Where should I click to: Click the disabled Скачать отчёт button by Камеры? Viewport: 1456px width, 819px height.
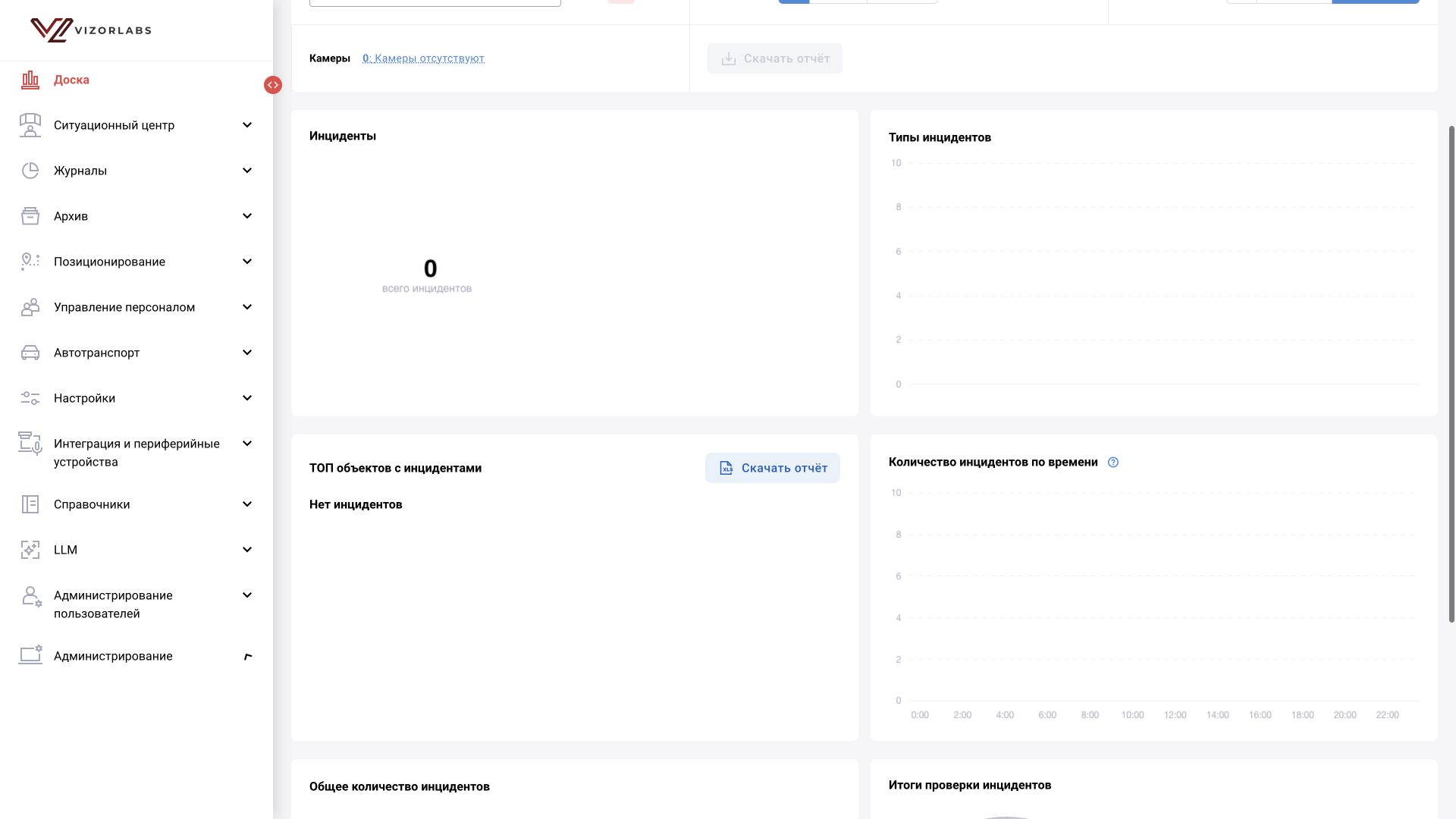[775, 58]
